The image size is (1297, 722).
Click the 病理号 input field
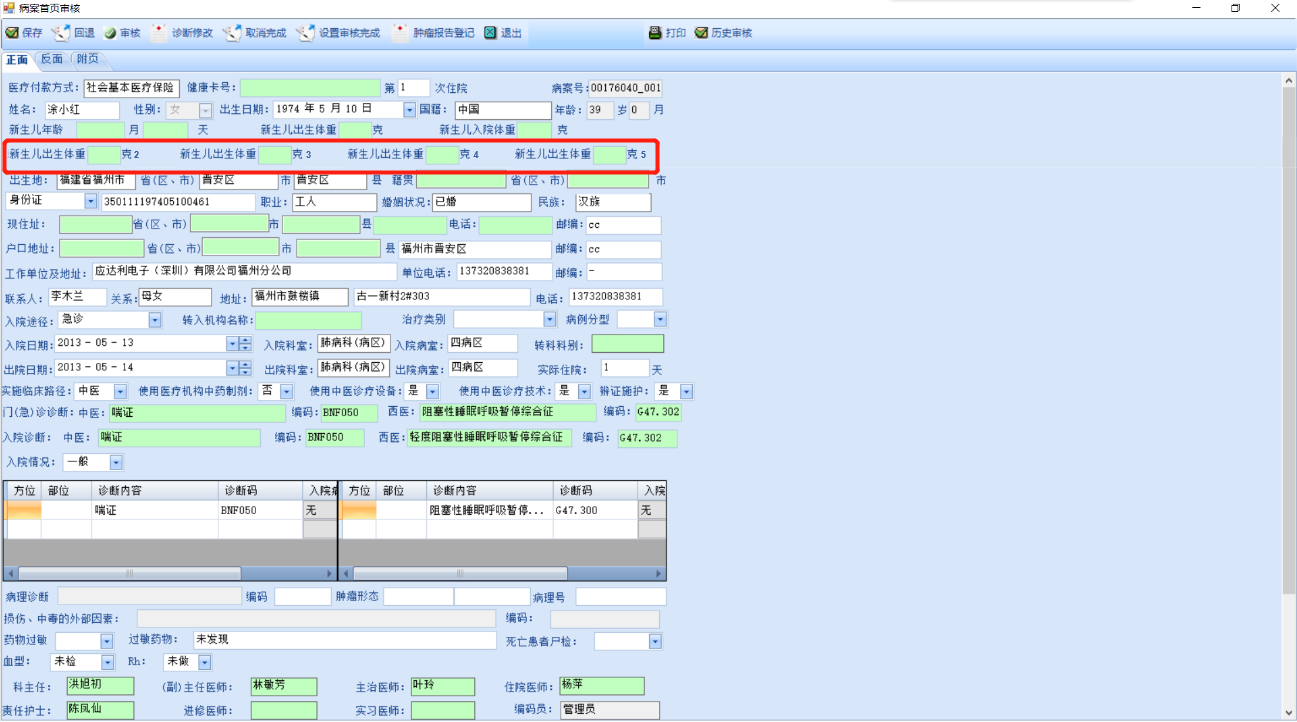(621, 597)
